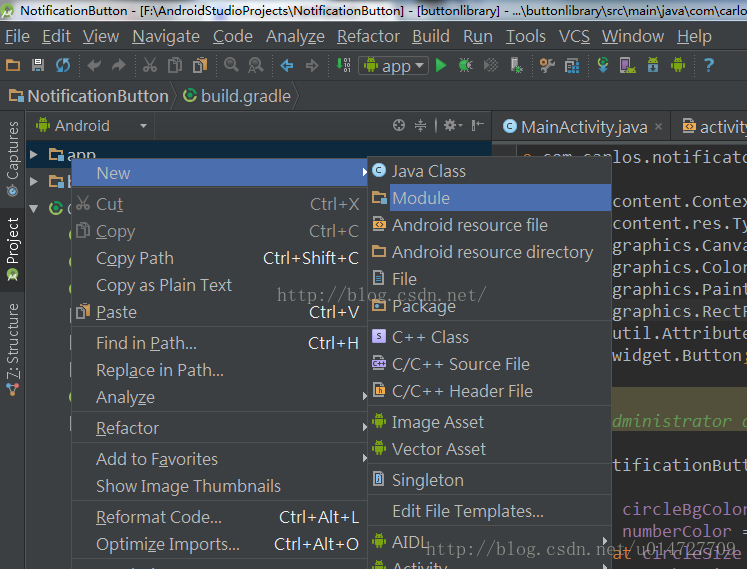Open Android Device Monitor icon
Screen dimensions: 747x569
click(678, 65)
